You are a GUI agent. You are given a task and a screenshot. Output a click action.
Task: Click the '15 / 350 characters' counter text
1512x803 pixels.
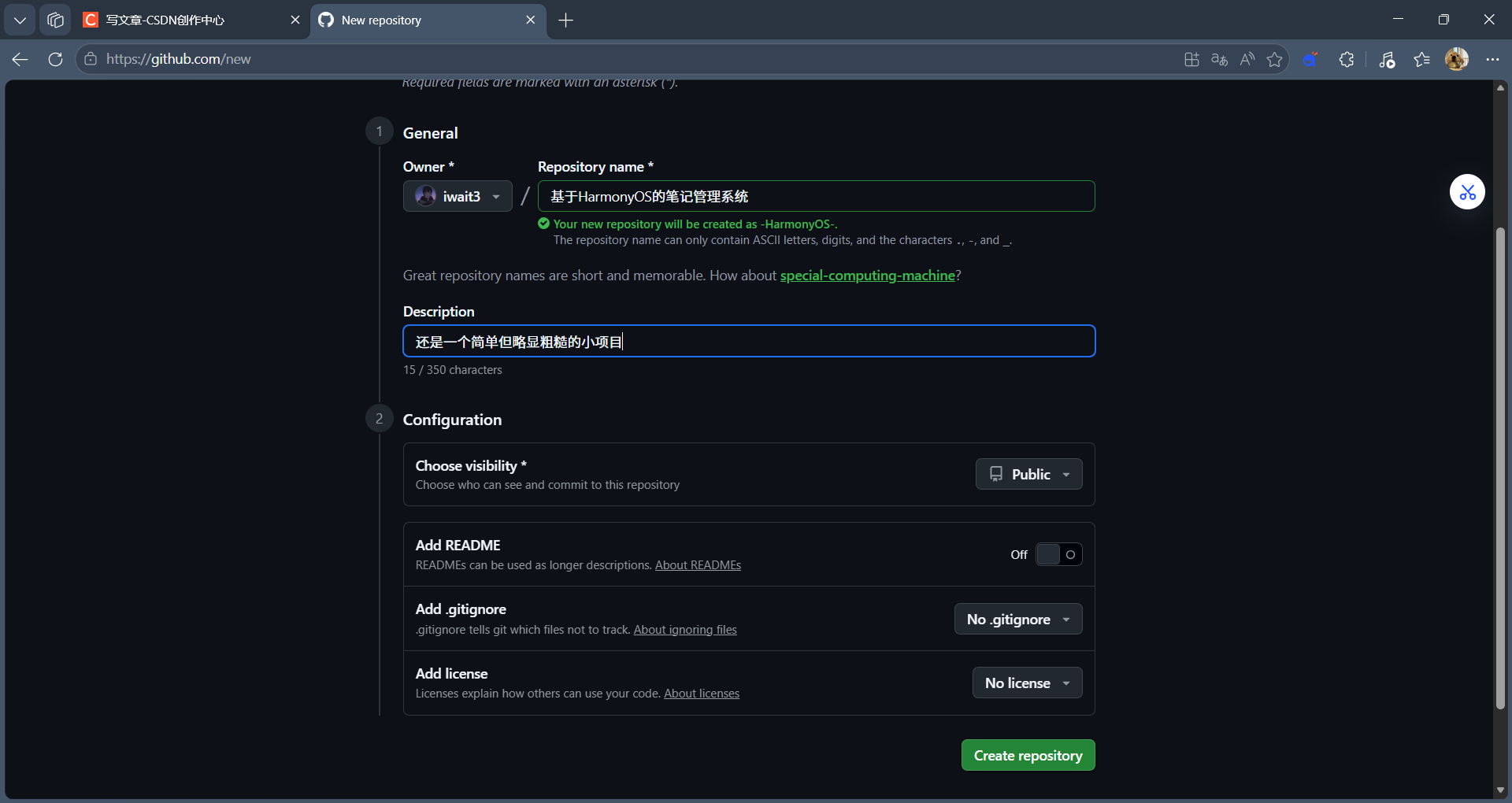pyautogui.click(x=452, y=370)
